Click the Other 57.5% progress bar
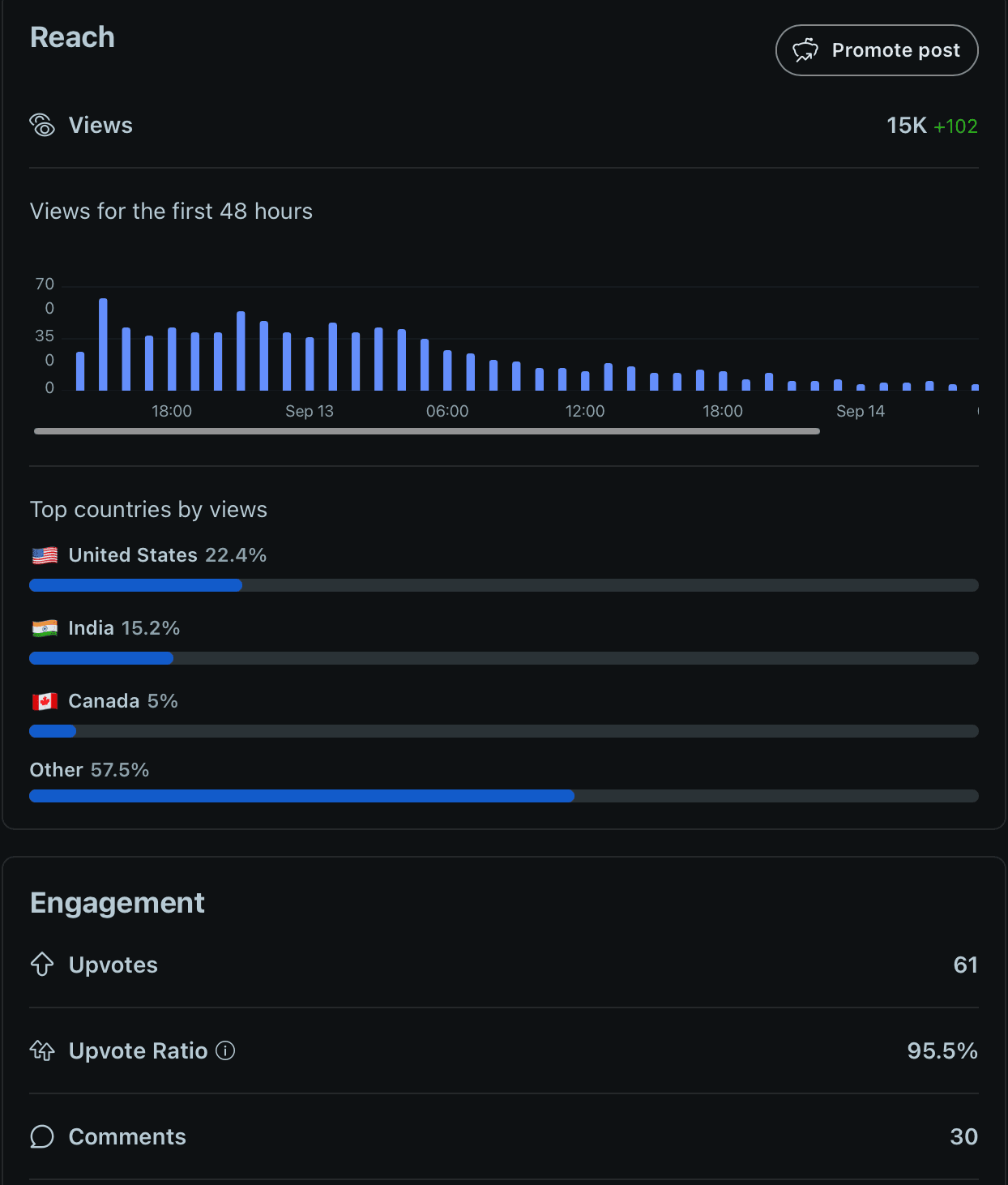1008x1185 pixels. [x=504, y=796]
